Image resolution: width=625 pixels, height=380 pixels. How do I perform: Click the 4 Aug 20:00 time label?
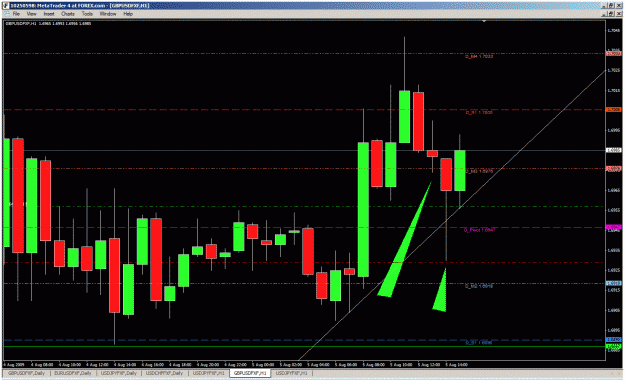(208, 365)
